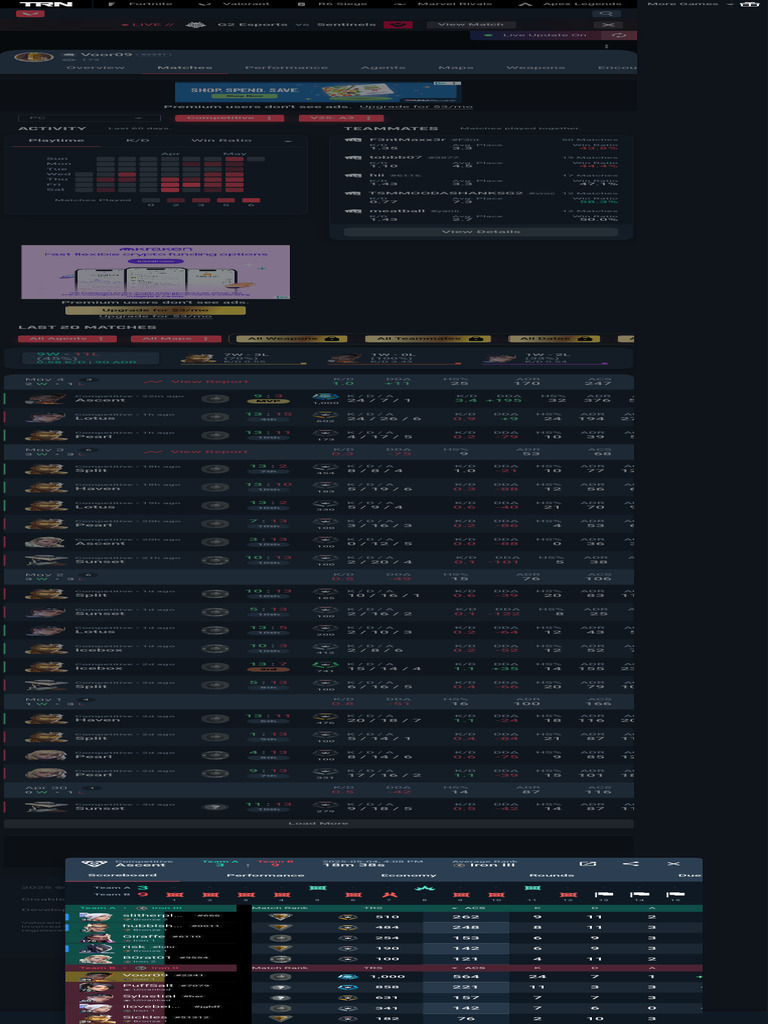Refresh using the icon beside Live Update On
The height and width of the screenshot is (1024, 768).
coord(618,35)
